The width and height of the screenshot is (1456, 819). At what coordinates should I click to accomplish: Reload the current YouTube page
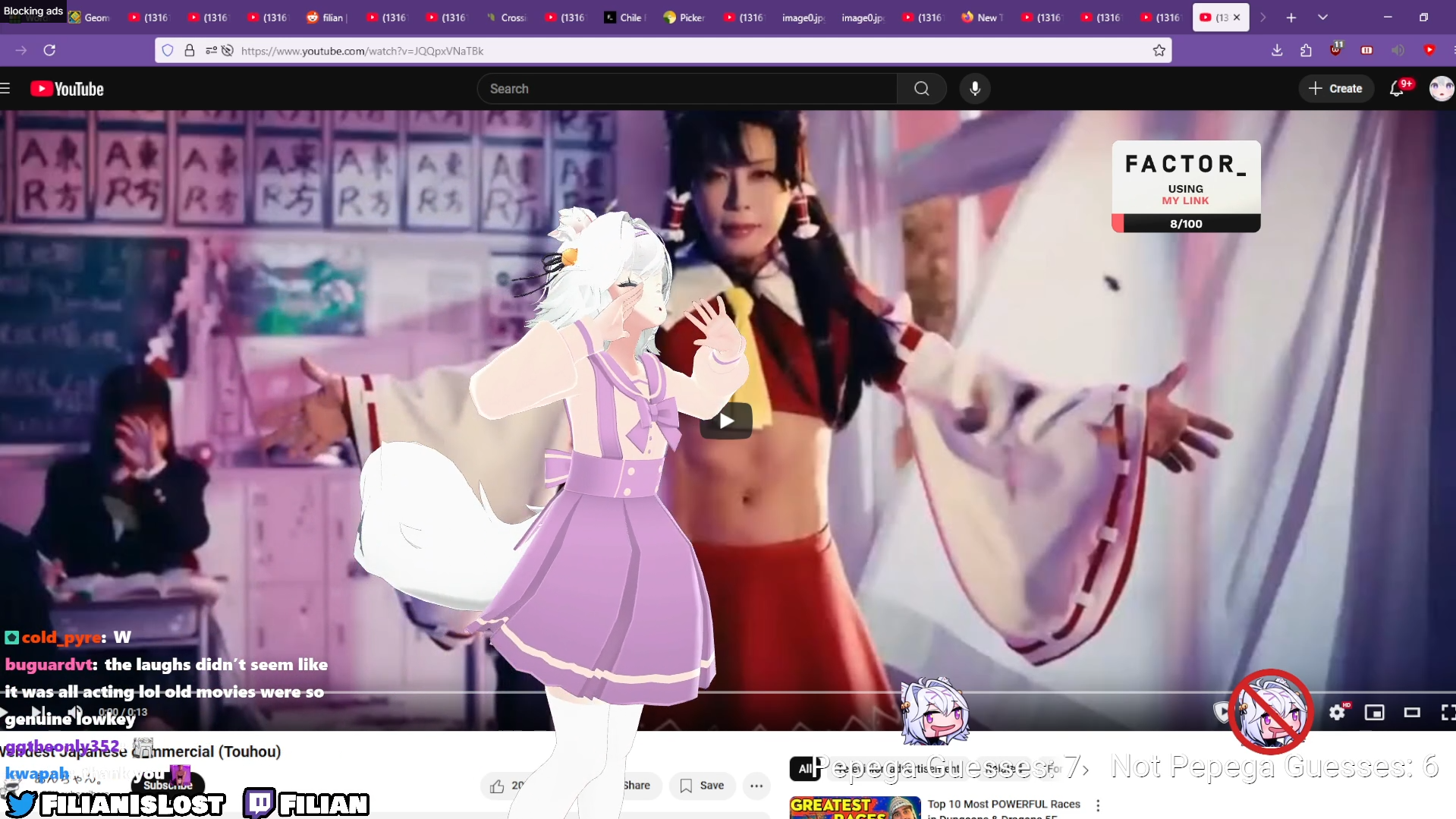point(50,50)
